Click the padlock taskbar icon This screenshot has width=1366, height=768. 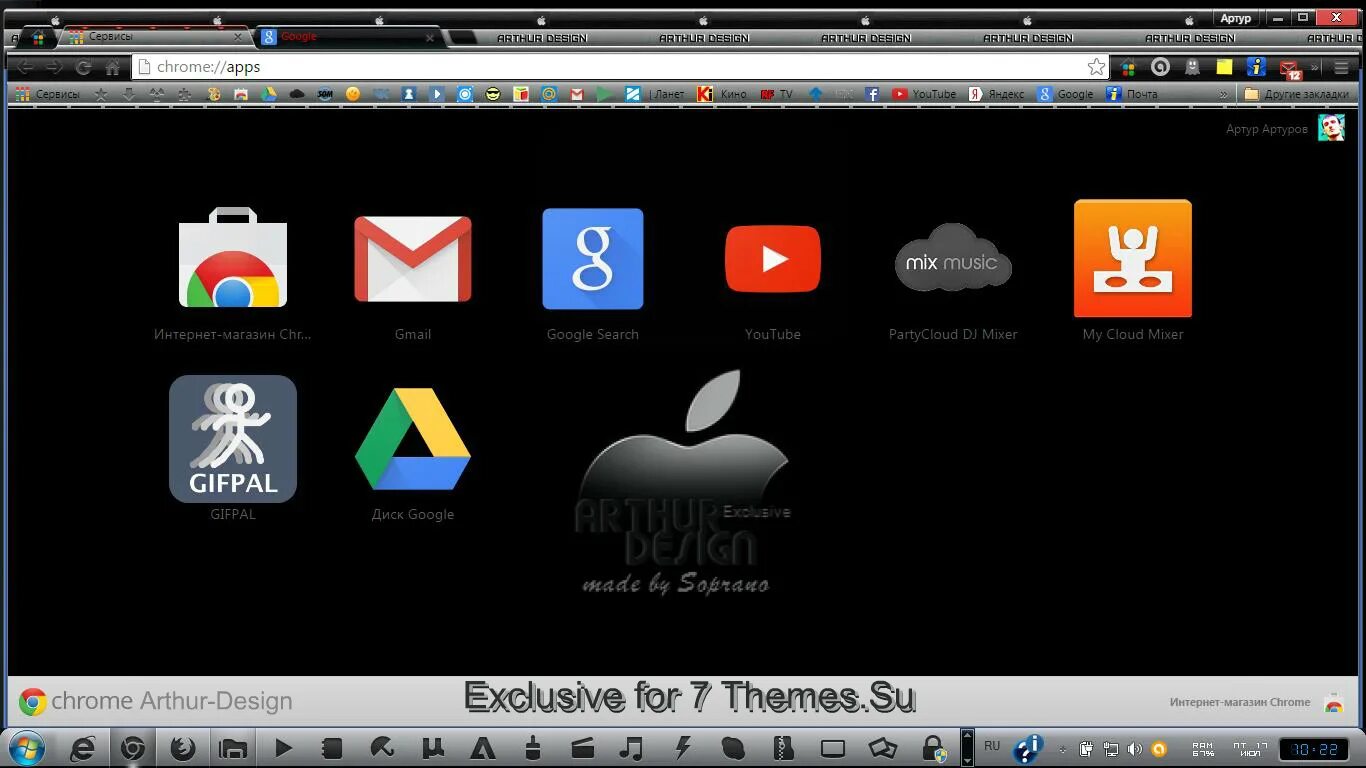[933, 748]
